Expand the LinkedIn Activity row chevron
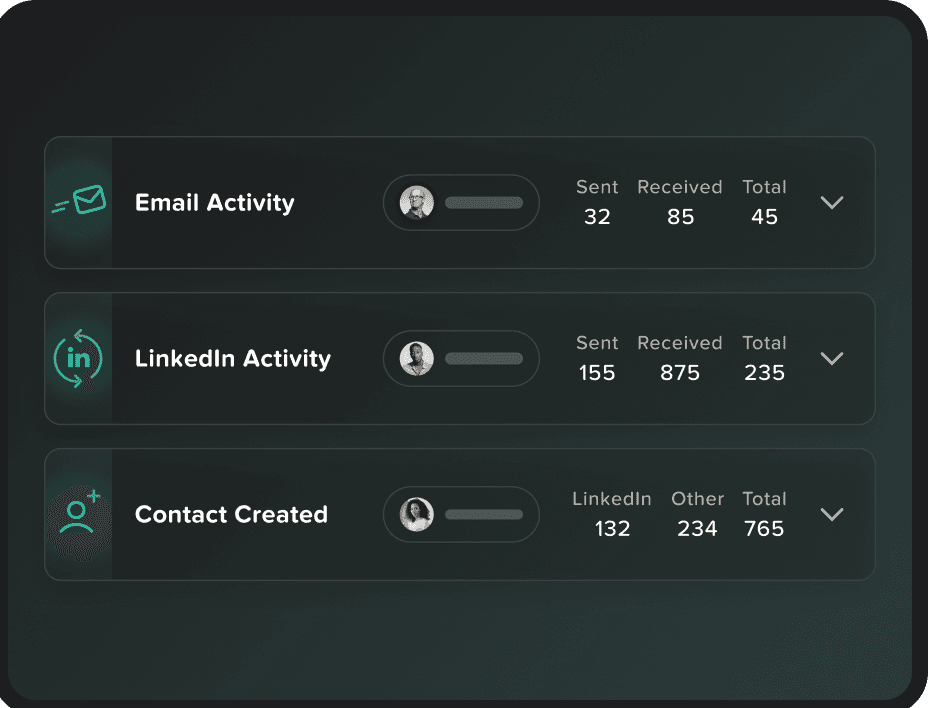This screenshot has width=928, height=708. (x=832, y=358)
